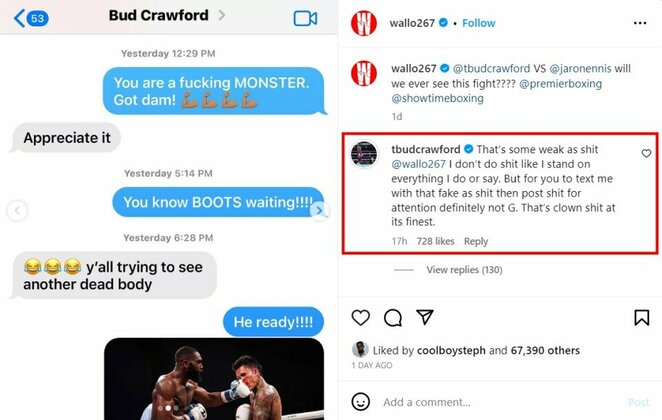Expand View replies (130)
662x420 pixels.
[x=464, y=270]
